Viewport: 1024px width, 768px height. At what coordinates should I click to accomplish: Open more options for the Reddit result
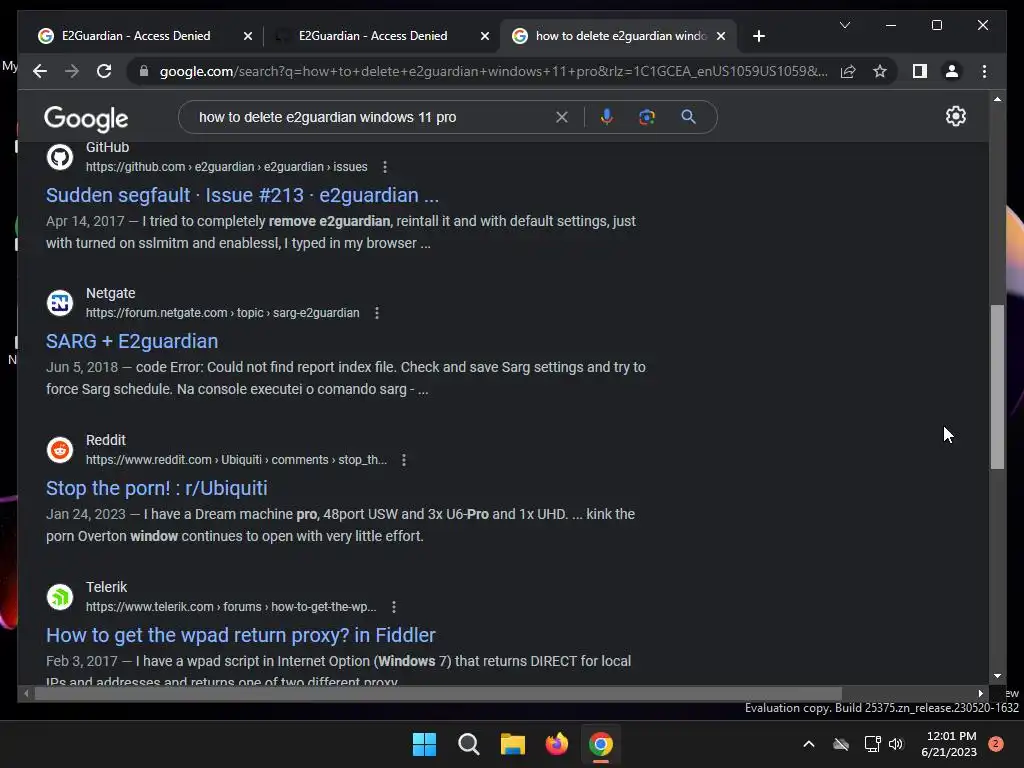[404, 460]
